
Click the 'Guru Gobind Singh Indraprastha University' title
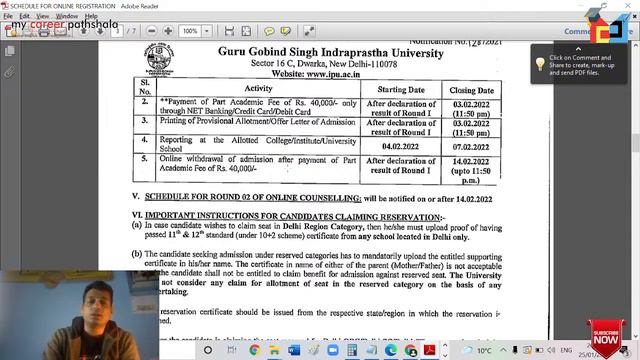(330, 53)
